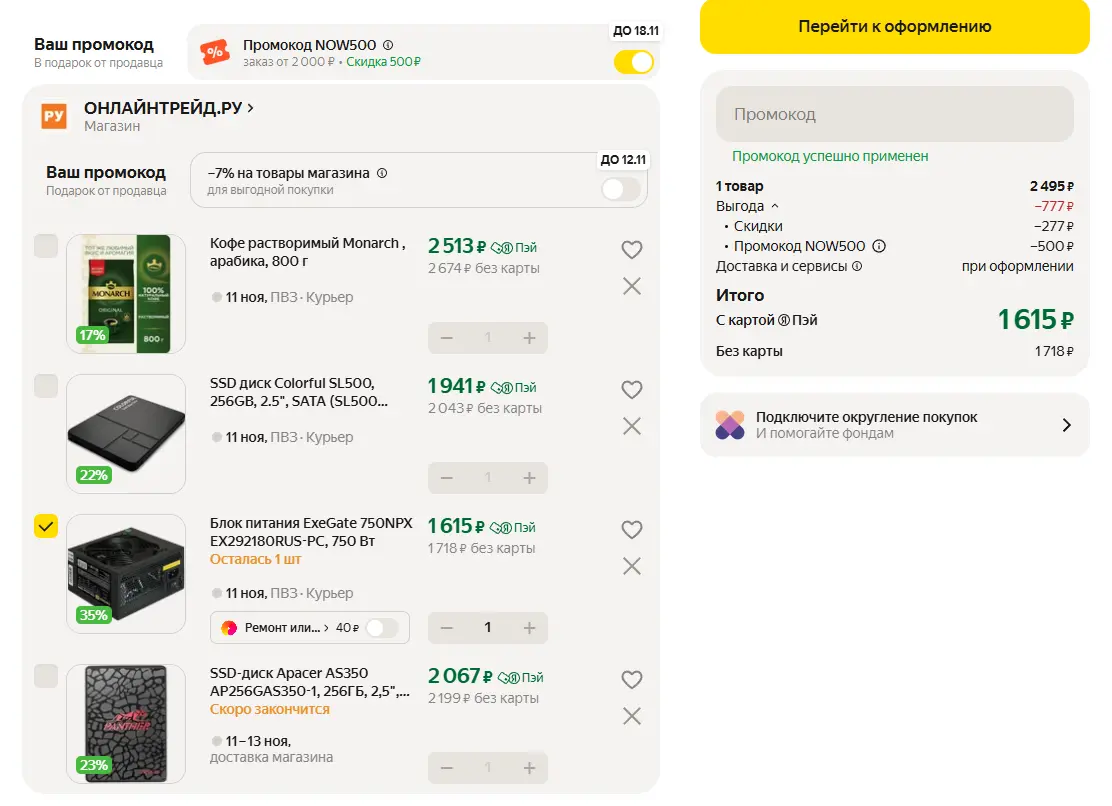The image size is (1112, 806).
Task: Add Colorful SL500 SSD to favorites
Action: coord(631,389)
